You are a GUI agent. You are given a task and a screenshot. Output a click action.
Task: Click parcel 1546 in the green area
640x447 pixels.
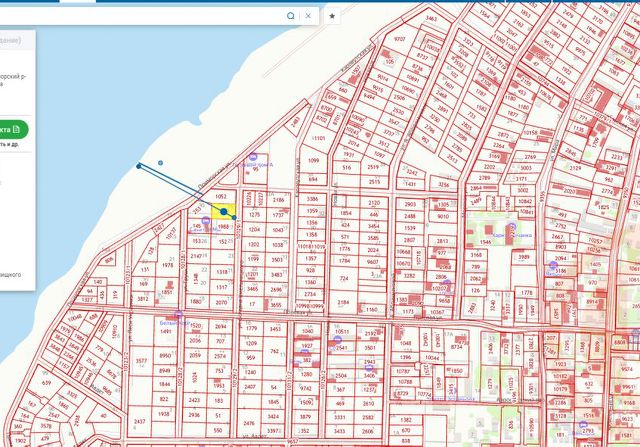485,242
